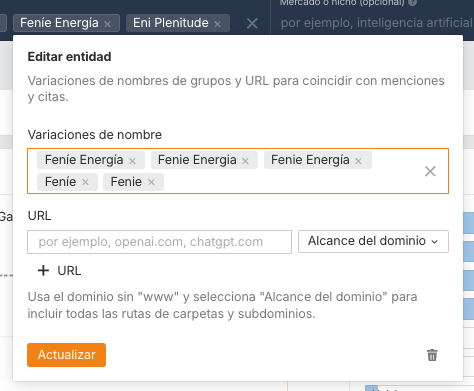The image size is (474, 391).
Task: Remove 'Feníe' name variation tag
Action: 85,182
